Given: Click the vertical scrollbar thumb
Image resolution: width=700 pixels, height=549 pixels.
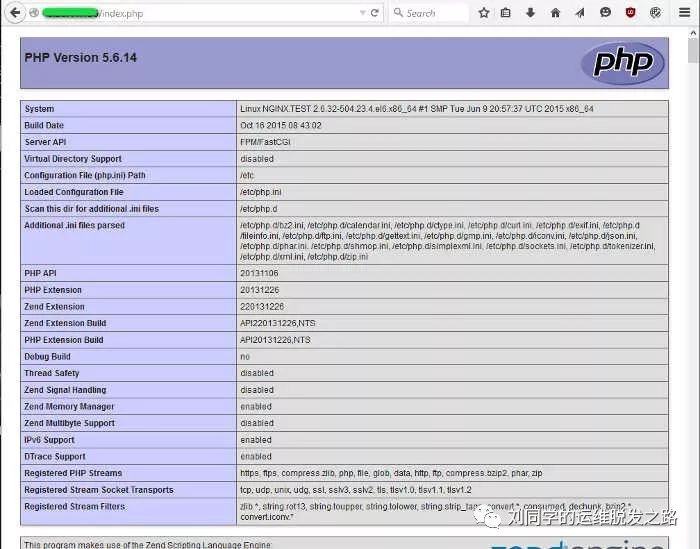Looking at the screenshot, I should (x=693, y=50).
